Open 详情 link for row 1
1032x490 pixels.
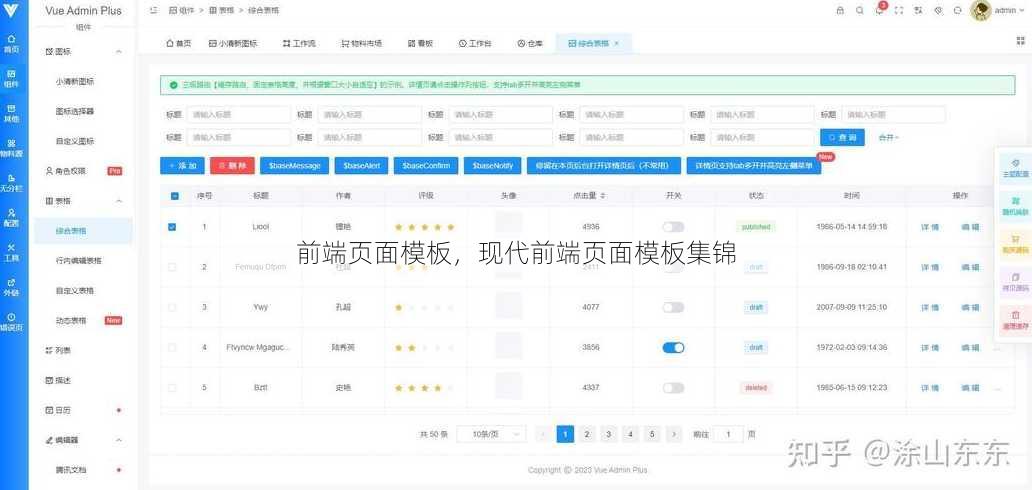(x=930, y=227)
